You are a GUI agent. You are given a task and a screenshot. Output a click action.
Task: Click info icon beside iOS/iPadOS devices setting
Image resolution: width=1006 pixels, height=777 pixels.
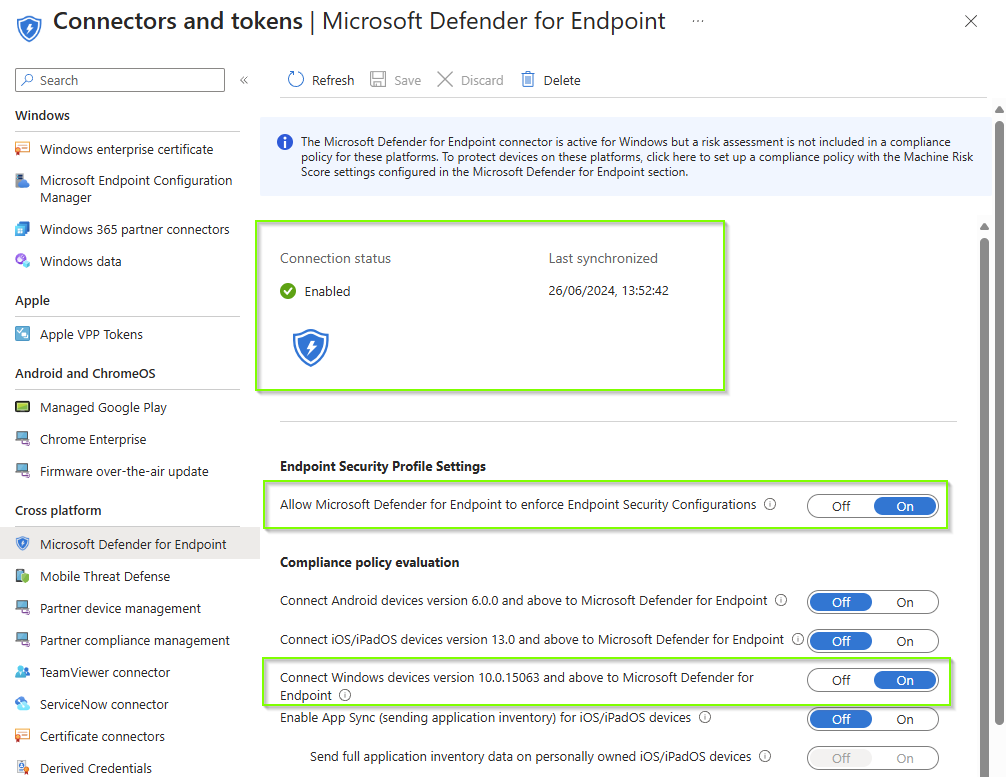[797, 639]
